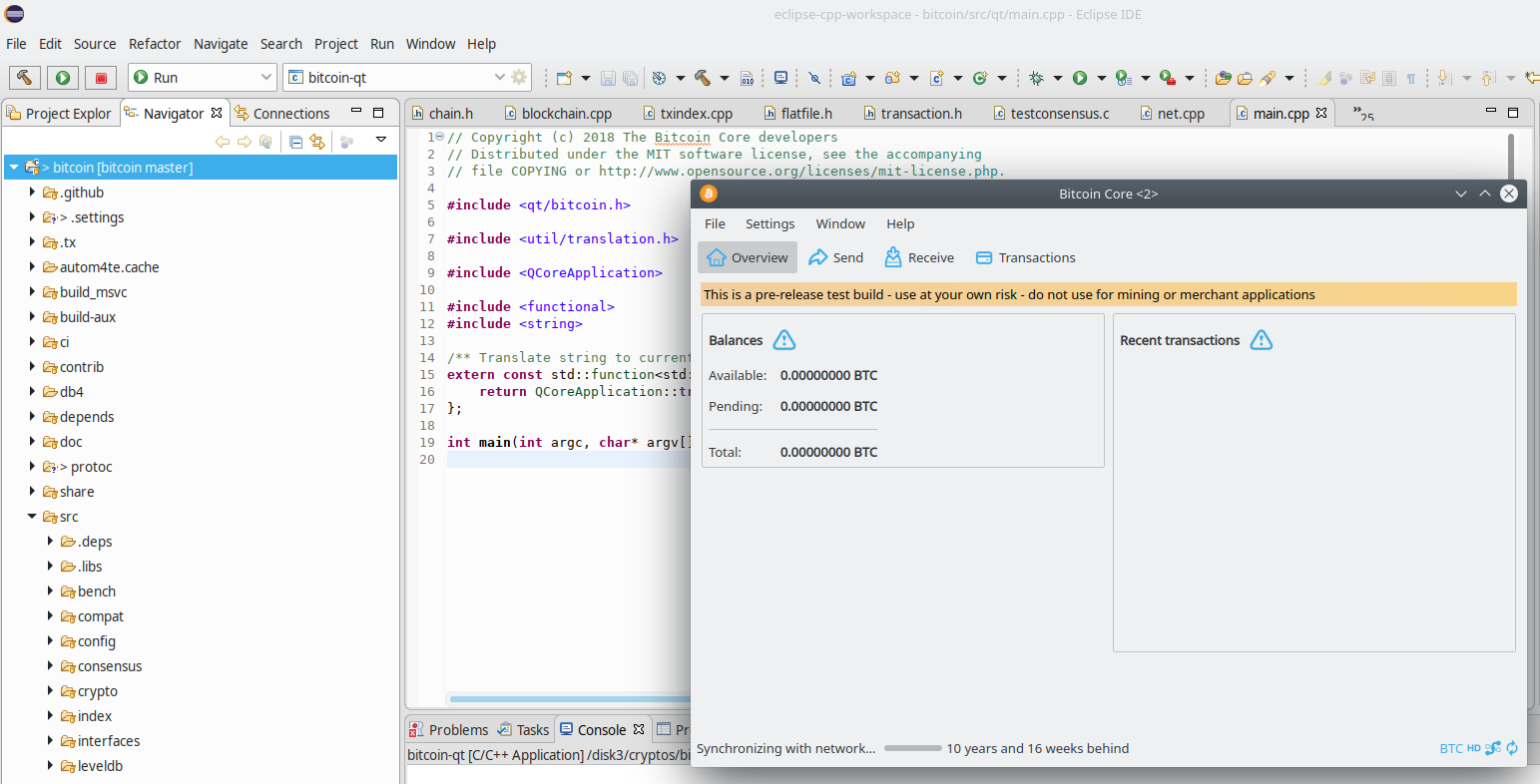
Task: Close the Navigator view tab
Action: coord(217,113)
